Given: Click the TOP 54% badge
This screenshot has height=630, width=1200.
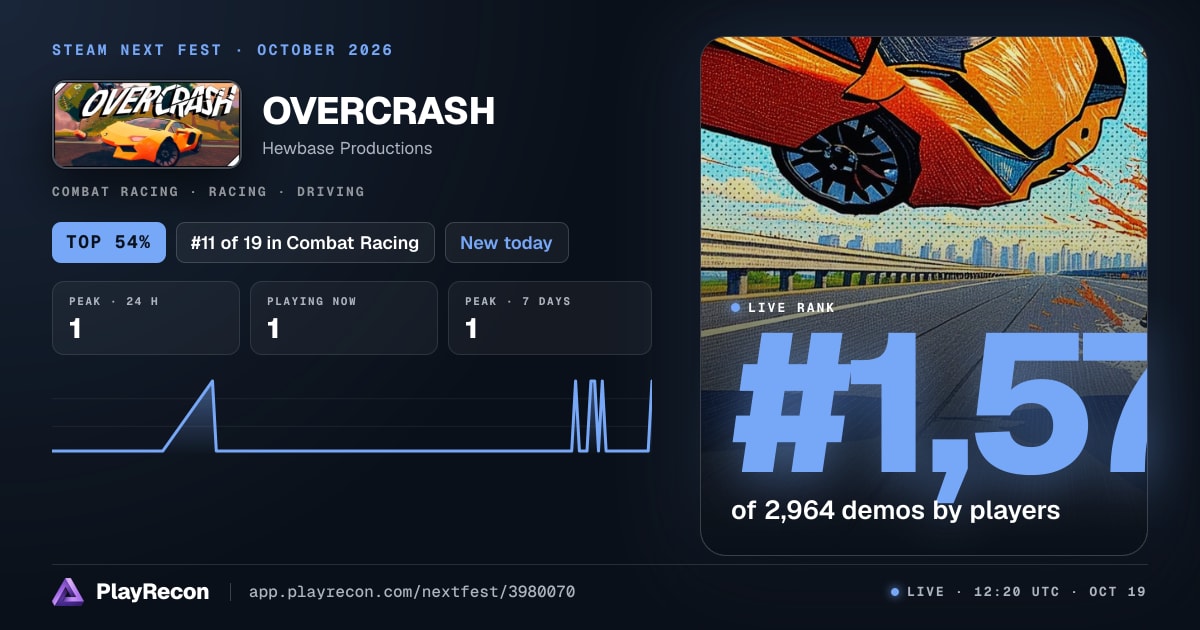Looking at the screenshot, I should [x=109, y=243].
